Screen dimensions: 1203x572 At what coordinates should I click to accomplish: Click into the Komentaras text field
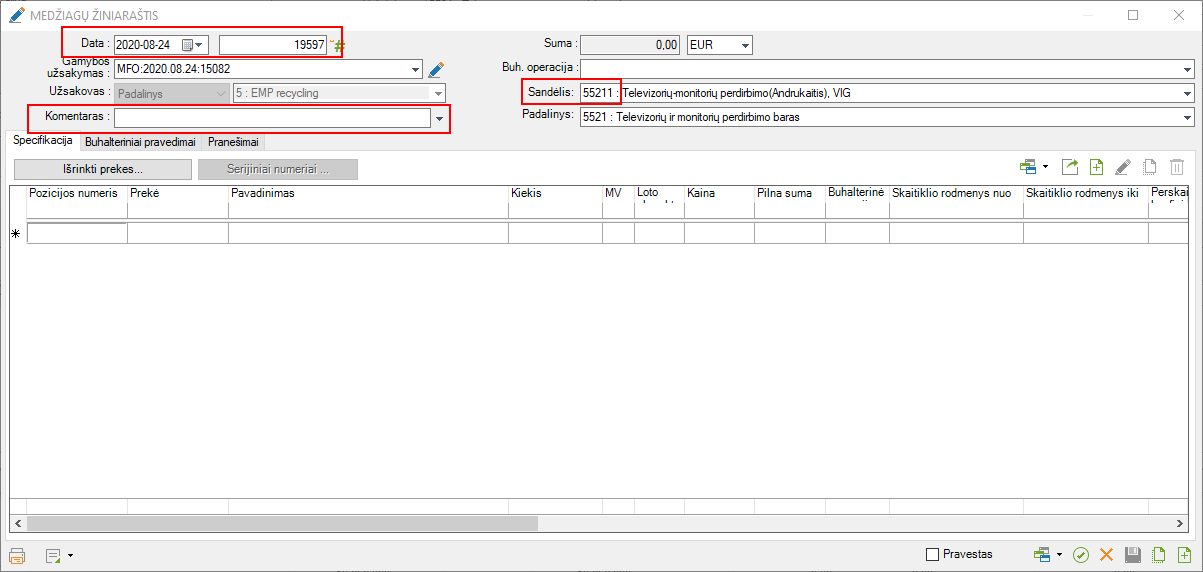[x=271, y=118]
